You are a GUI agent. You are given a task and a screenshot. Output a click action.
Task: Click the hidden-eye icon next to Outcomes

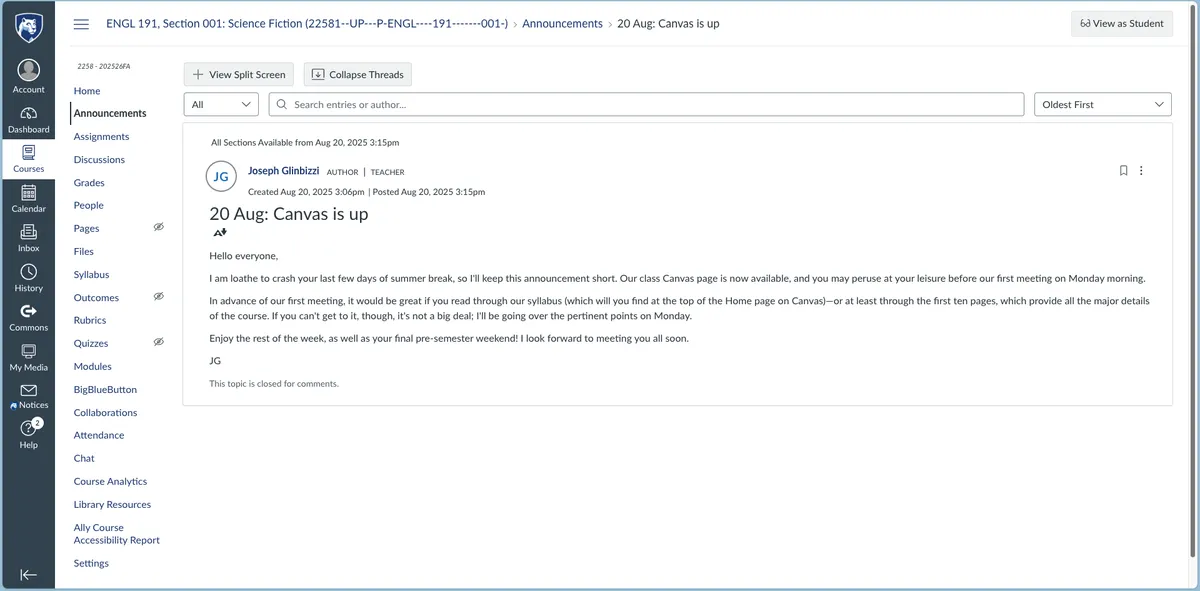click(x=158, y=297)
